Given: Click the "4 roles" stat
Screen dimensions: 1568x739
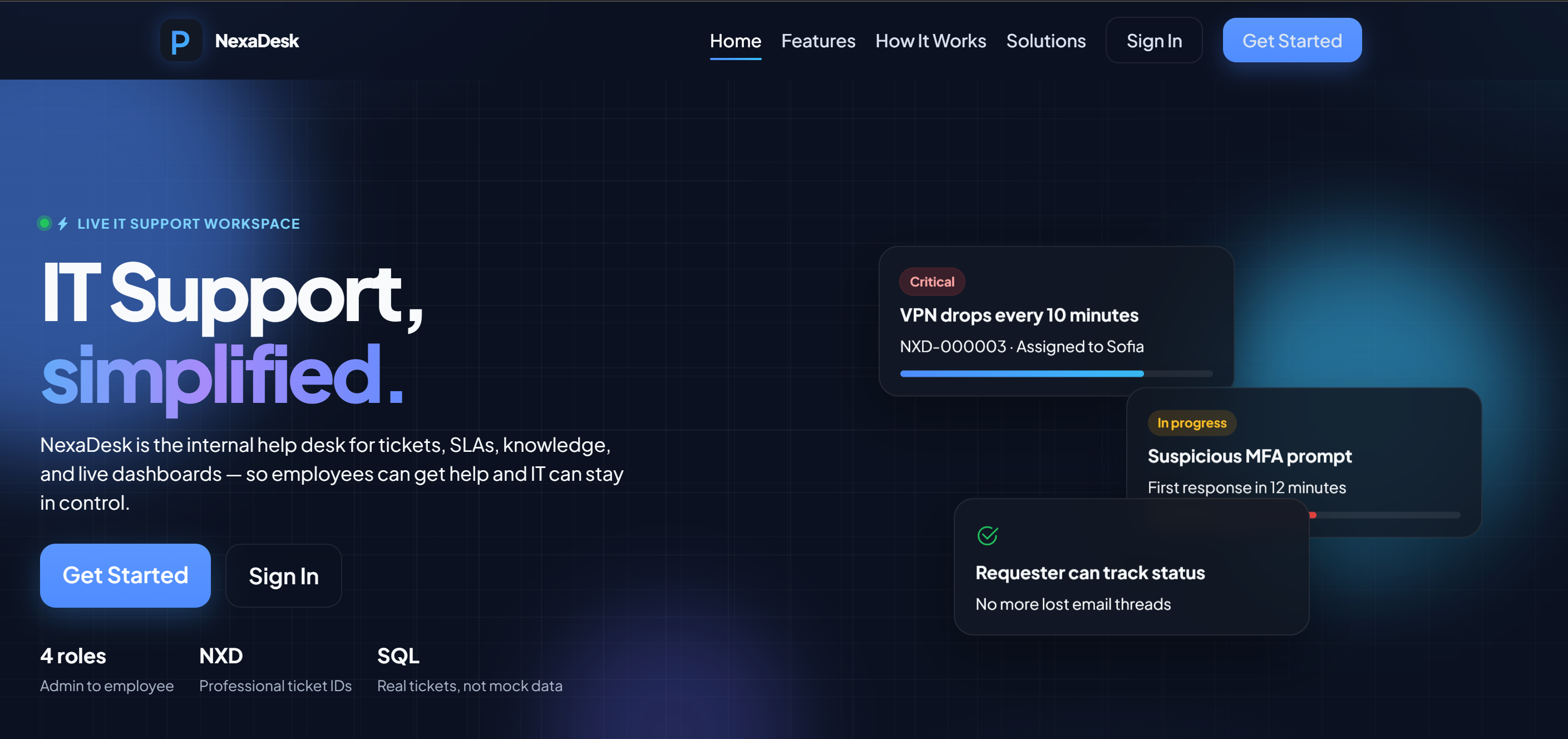Looking at the screenshot, I should pyautogui.click(x=73, y=656).
